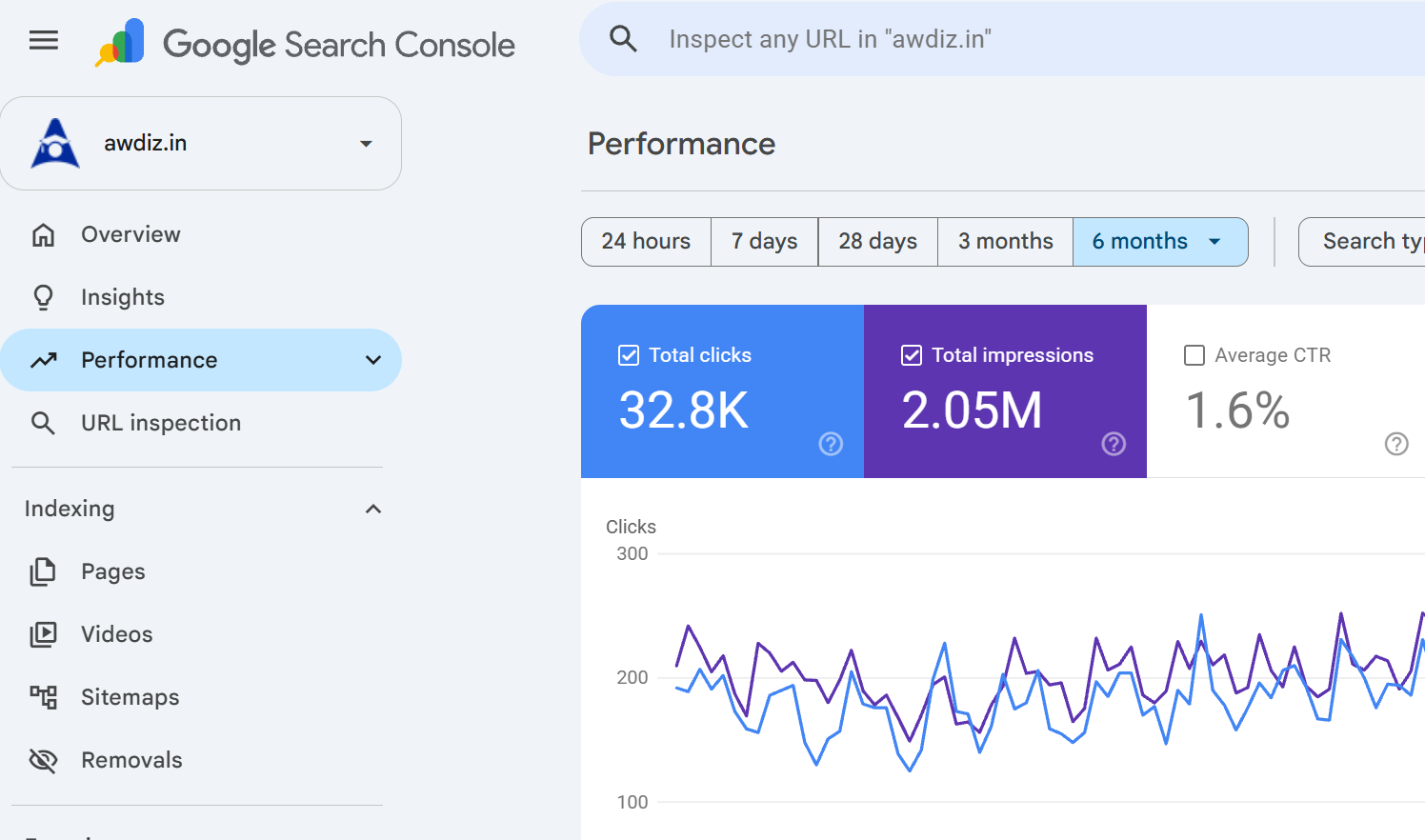The height and width of the screenshot is (840, 1425).
Task: Expand the Performance sidebar chevron
Action: coord(373,360)
